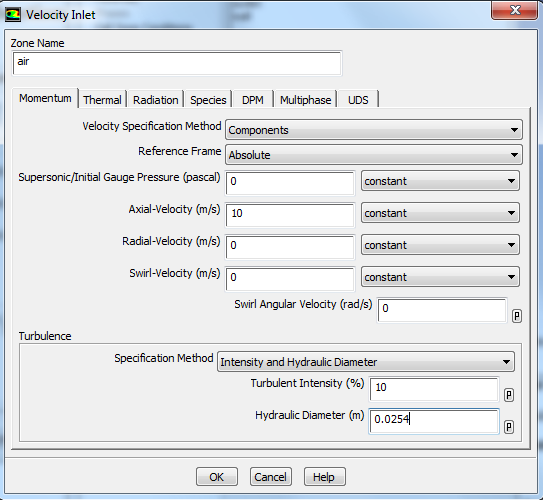Expand turbulence Specification Method dropdown
The image size is (543, 500).
click(x=366, y=362)
